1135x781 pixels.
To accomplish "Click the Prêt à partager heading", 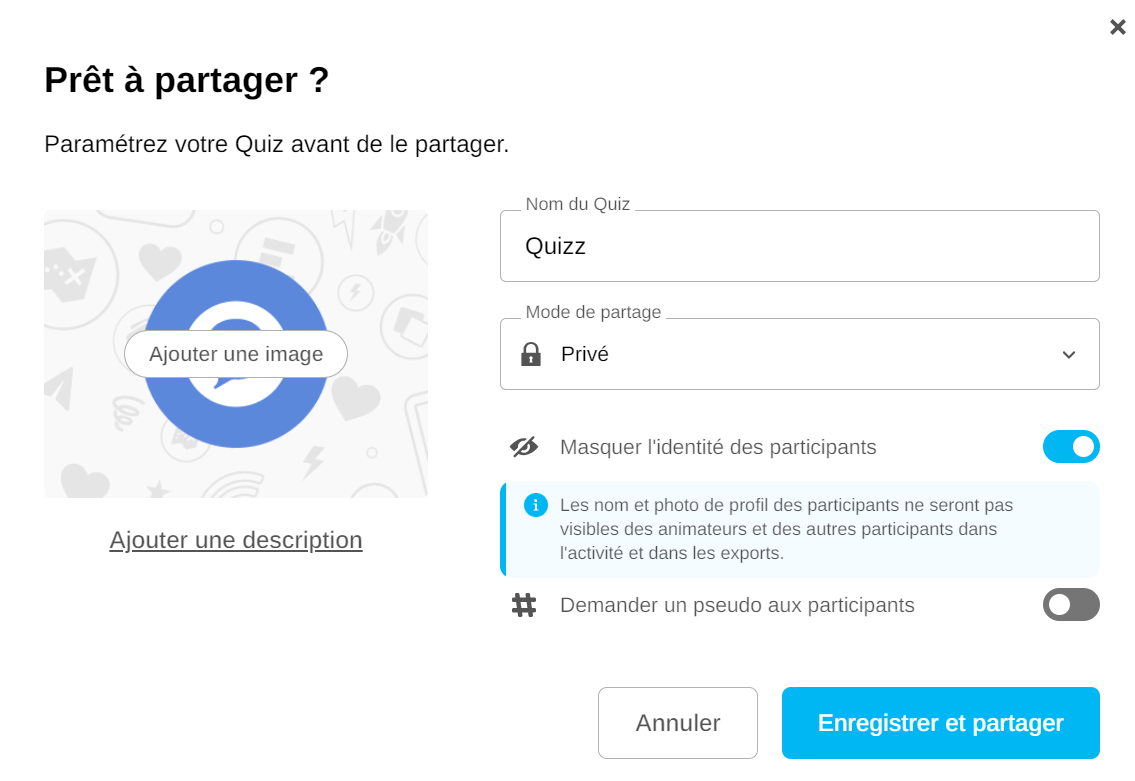I will point(187,80).
